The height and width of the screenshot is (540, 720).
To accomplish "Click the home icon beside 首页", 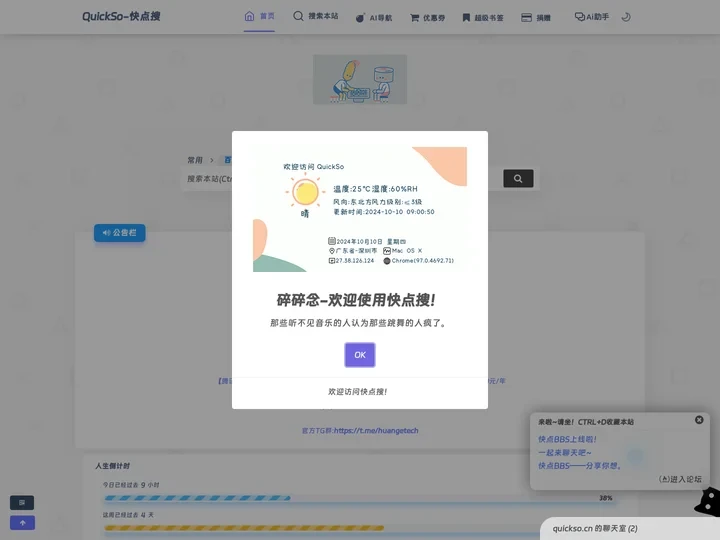I will click(249, 17).
